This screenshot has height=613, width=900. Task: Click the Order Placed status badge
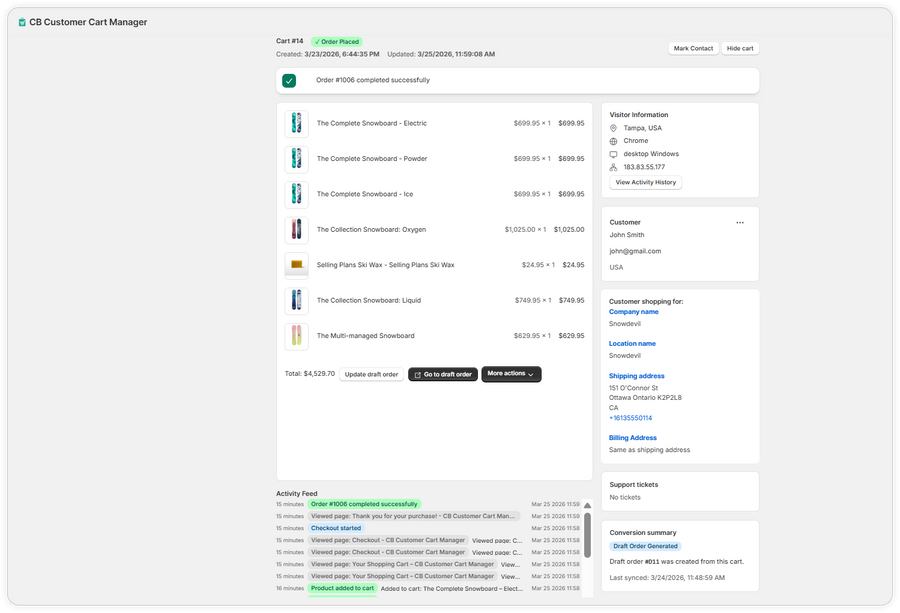337,42
